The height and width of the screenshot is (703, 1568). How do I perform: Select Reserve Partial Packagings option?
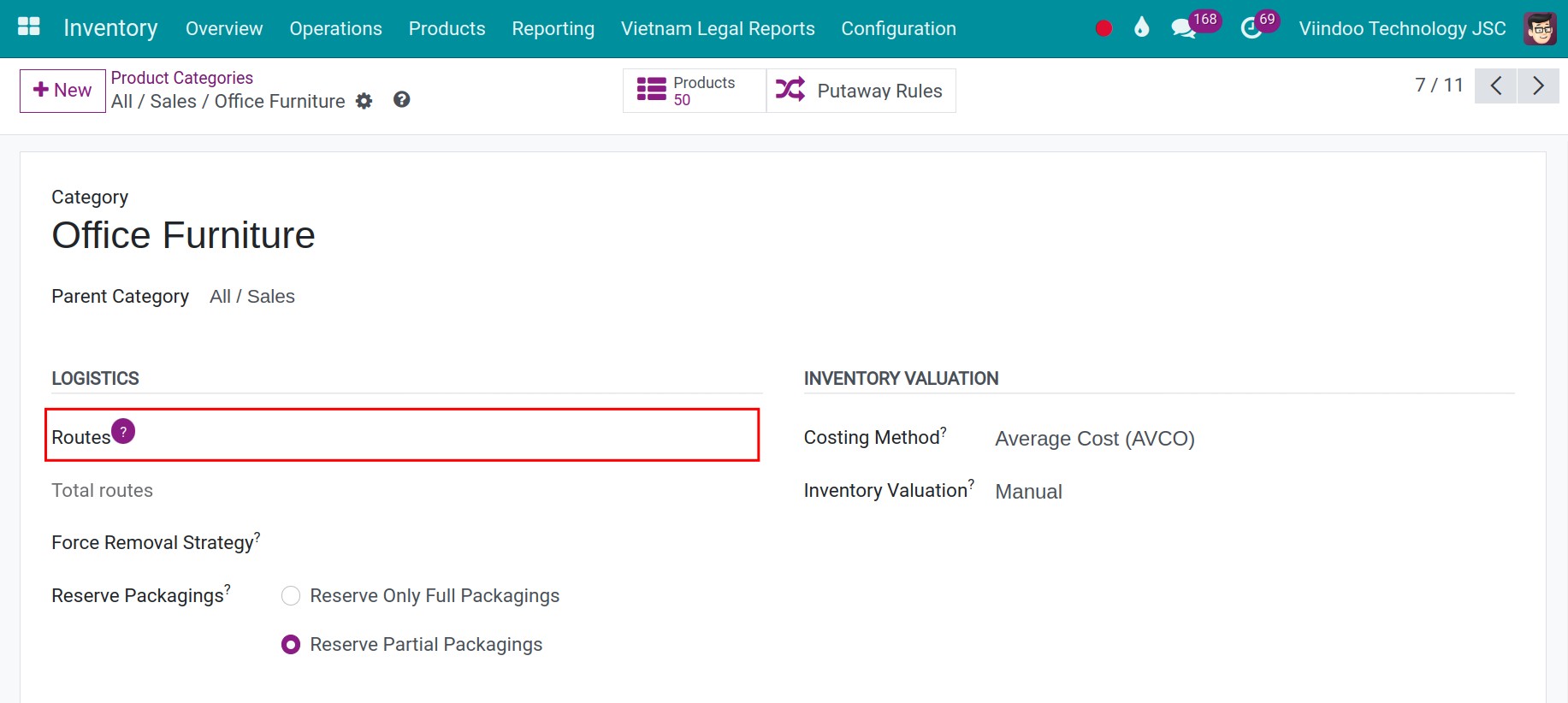tap(291, 644)
